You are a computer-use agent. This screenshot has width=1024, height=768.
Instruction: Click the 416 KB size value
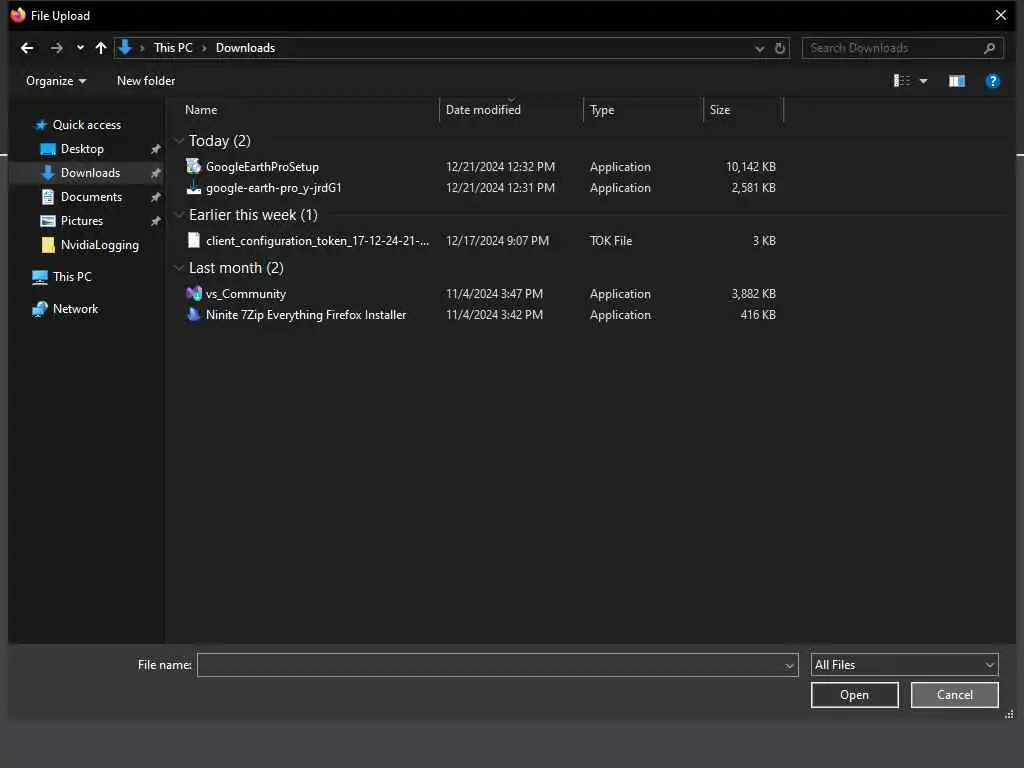pos(758,315)
